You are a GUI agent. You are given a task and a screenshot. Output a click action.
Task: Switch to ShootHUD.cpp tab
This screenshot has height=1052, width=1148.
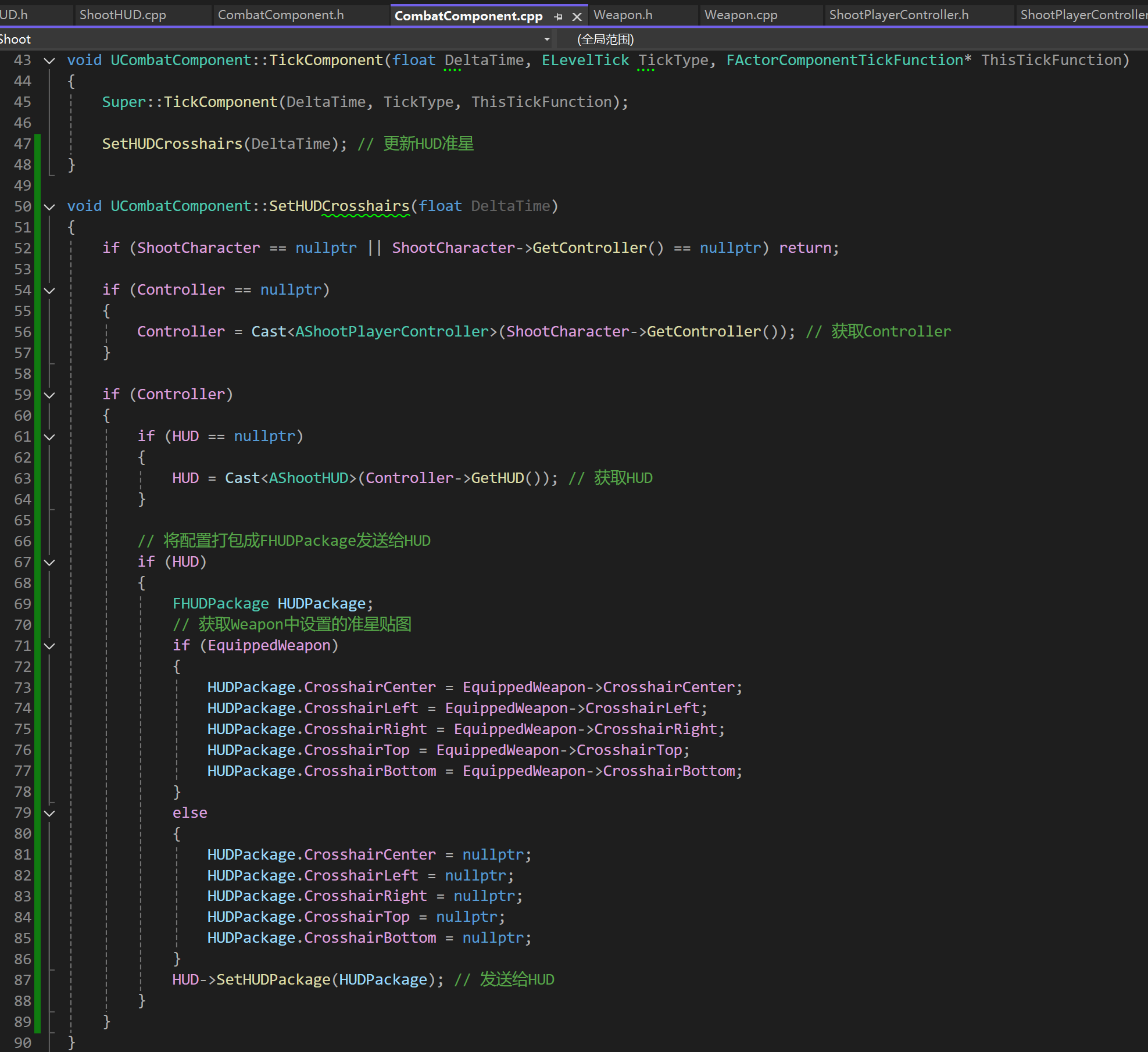tap(123, 15)
